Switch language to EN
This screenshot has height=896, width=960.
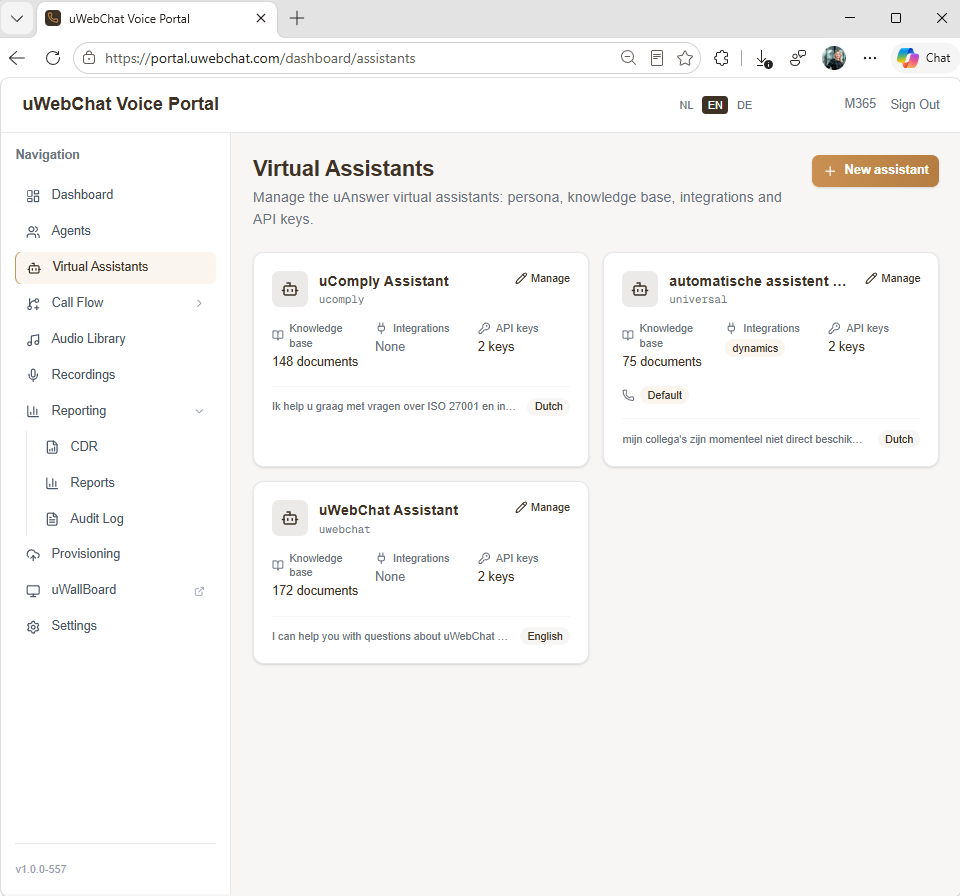tap(714, 105)
